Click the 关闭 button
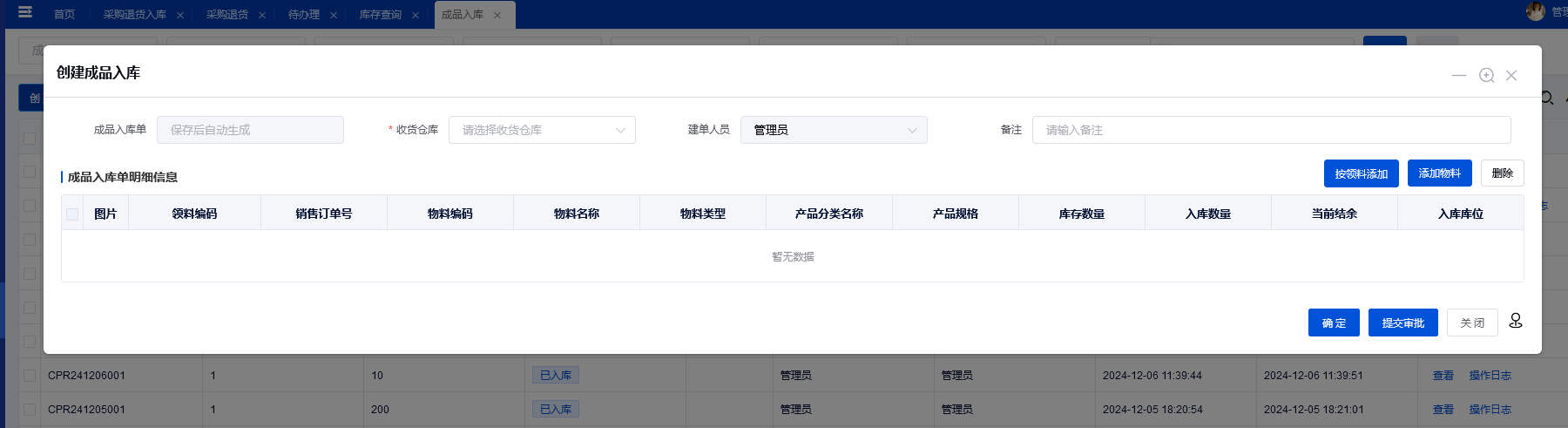The image size is (1568, 428). point(1472,323)
